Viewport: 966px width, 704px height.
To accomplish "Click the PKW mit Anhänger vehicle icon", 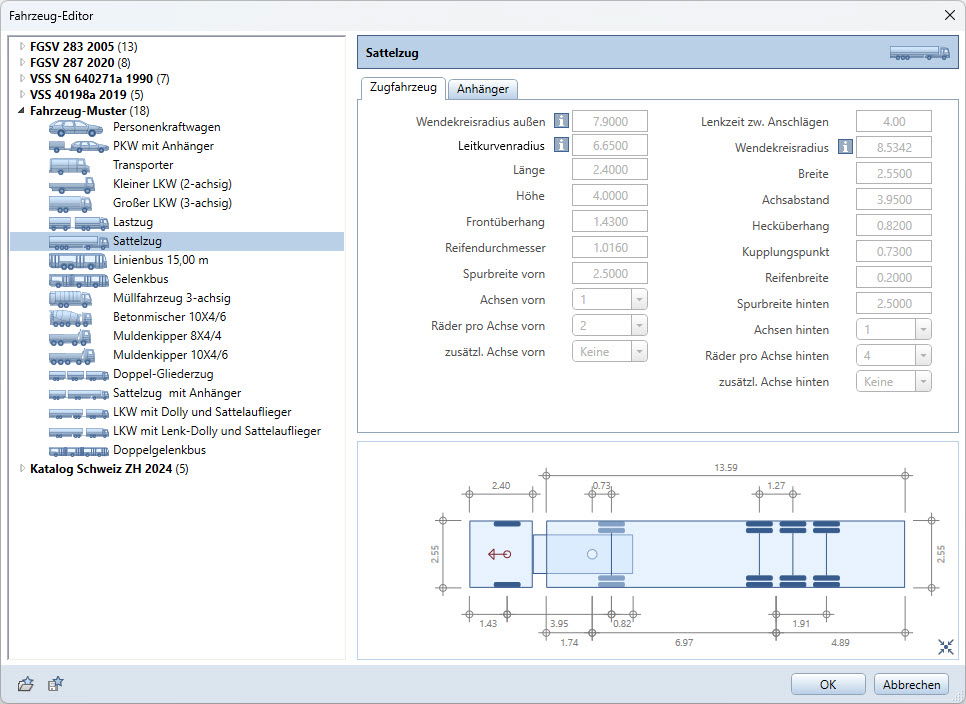I will pos(79,147).
